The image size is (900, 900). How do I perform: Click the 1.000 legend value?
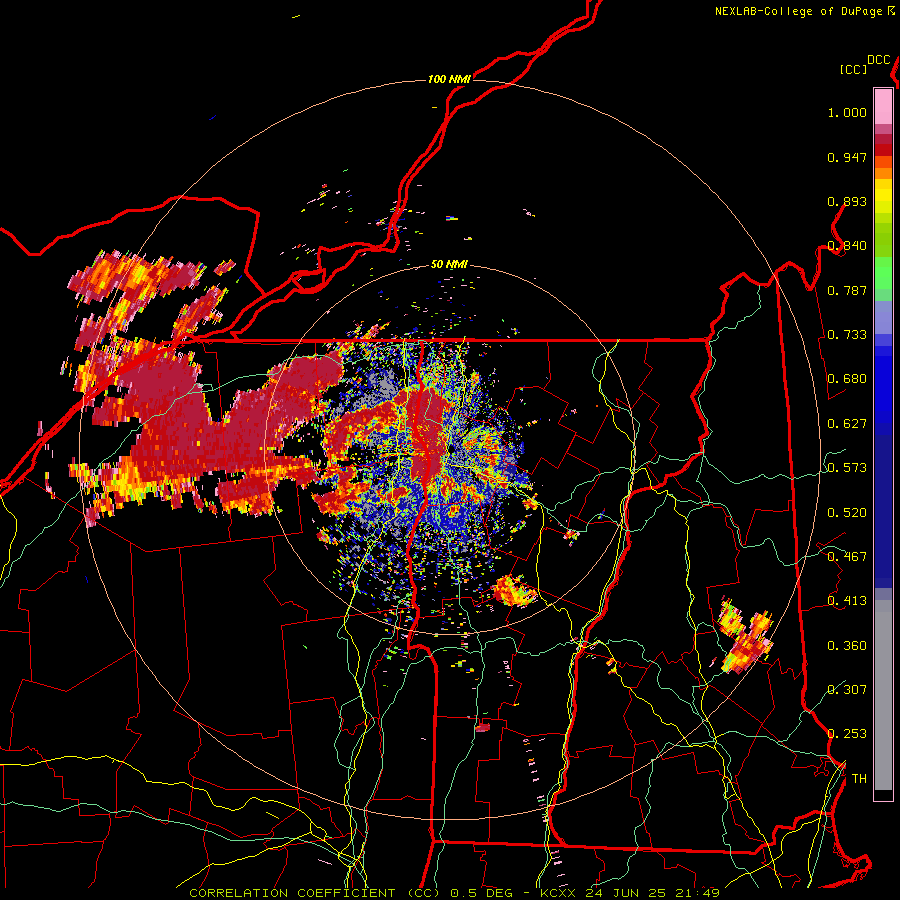click(847, 112)
